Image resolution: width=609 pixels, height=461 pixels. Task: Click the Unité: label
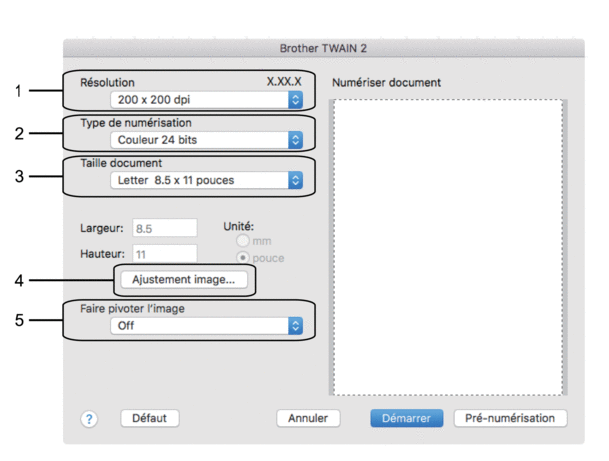tap(238, 226)
